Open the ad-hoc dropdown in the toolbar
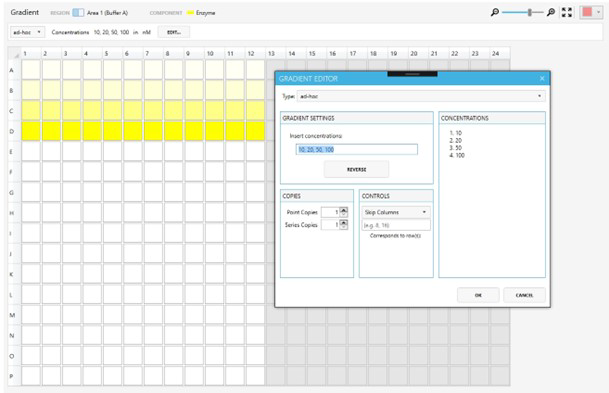 point(27,32)
